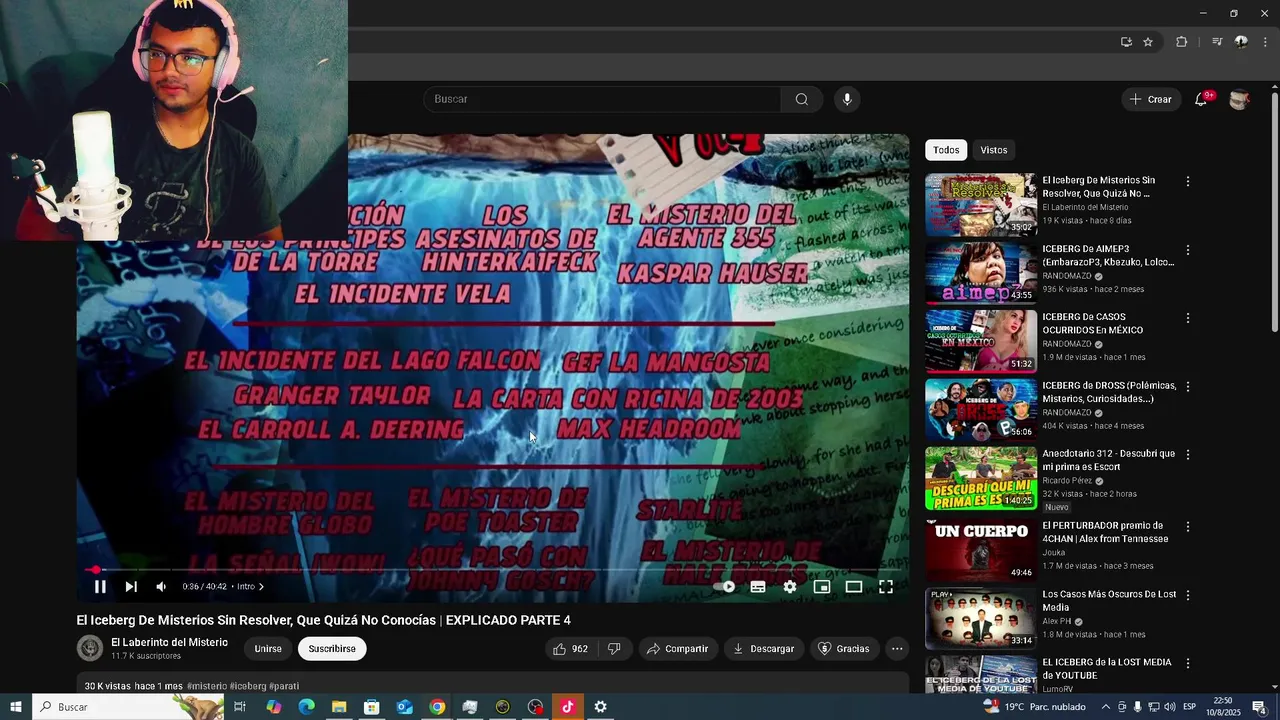Image resolution: width=1280 pixels, height=720 pixels.
Task: Open browser media control icon
Action: point(1217,42)
